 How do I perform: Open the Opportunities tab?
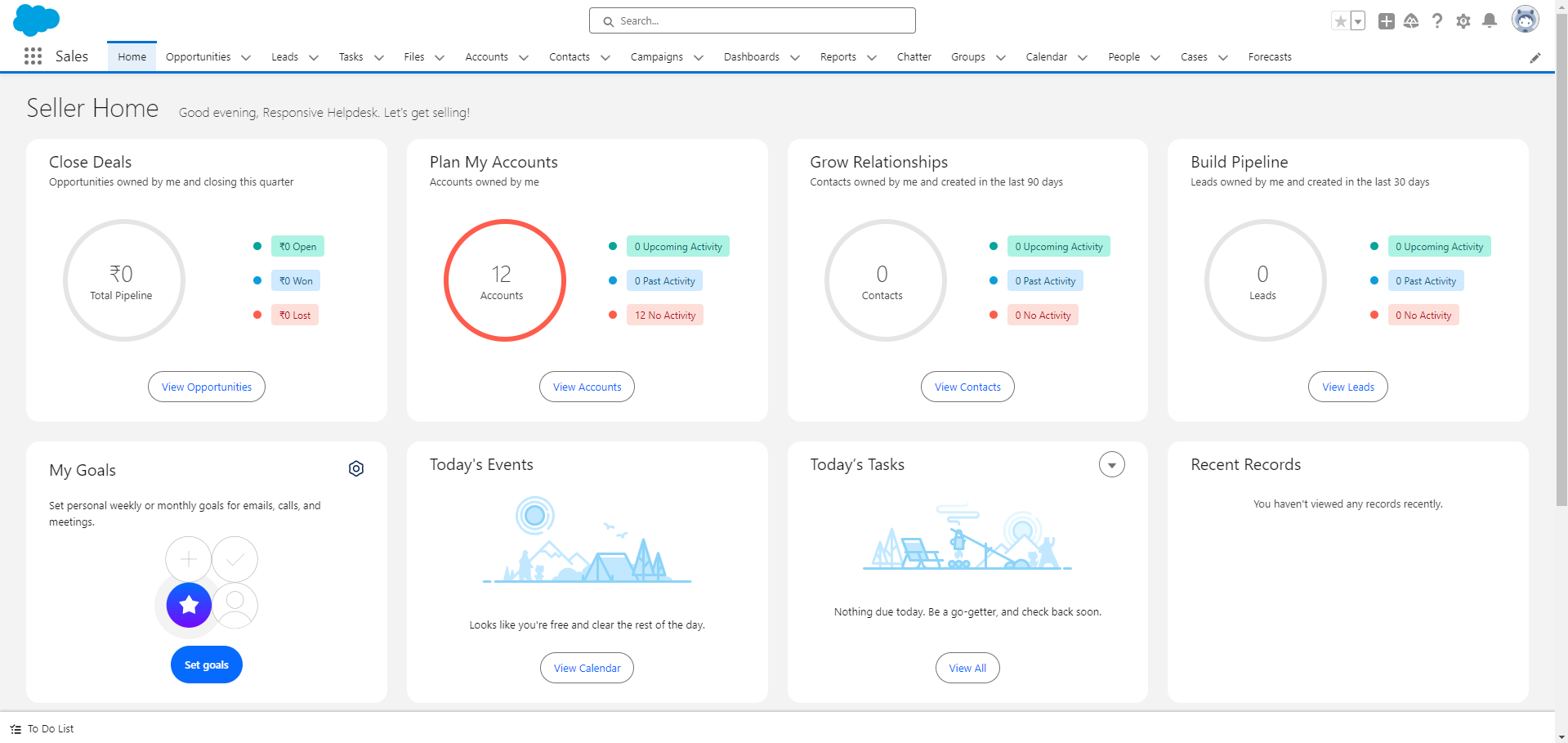[198, 57]
